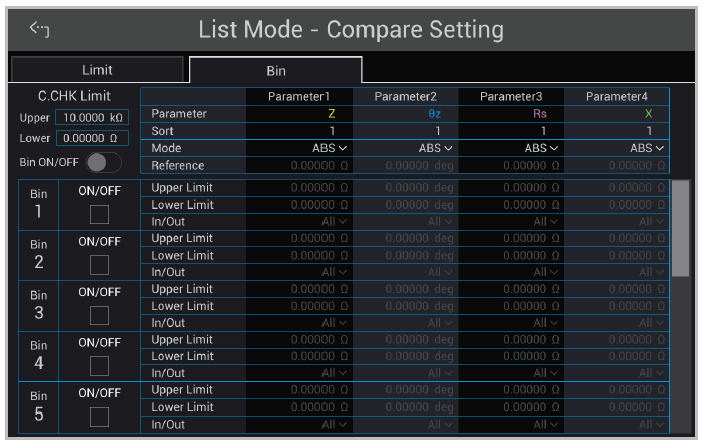Viewport: 705px width, 446px height.
Task: Check the Bin 5 ON/OFF checkbox
Action: [x=99, y=416]
